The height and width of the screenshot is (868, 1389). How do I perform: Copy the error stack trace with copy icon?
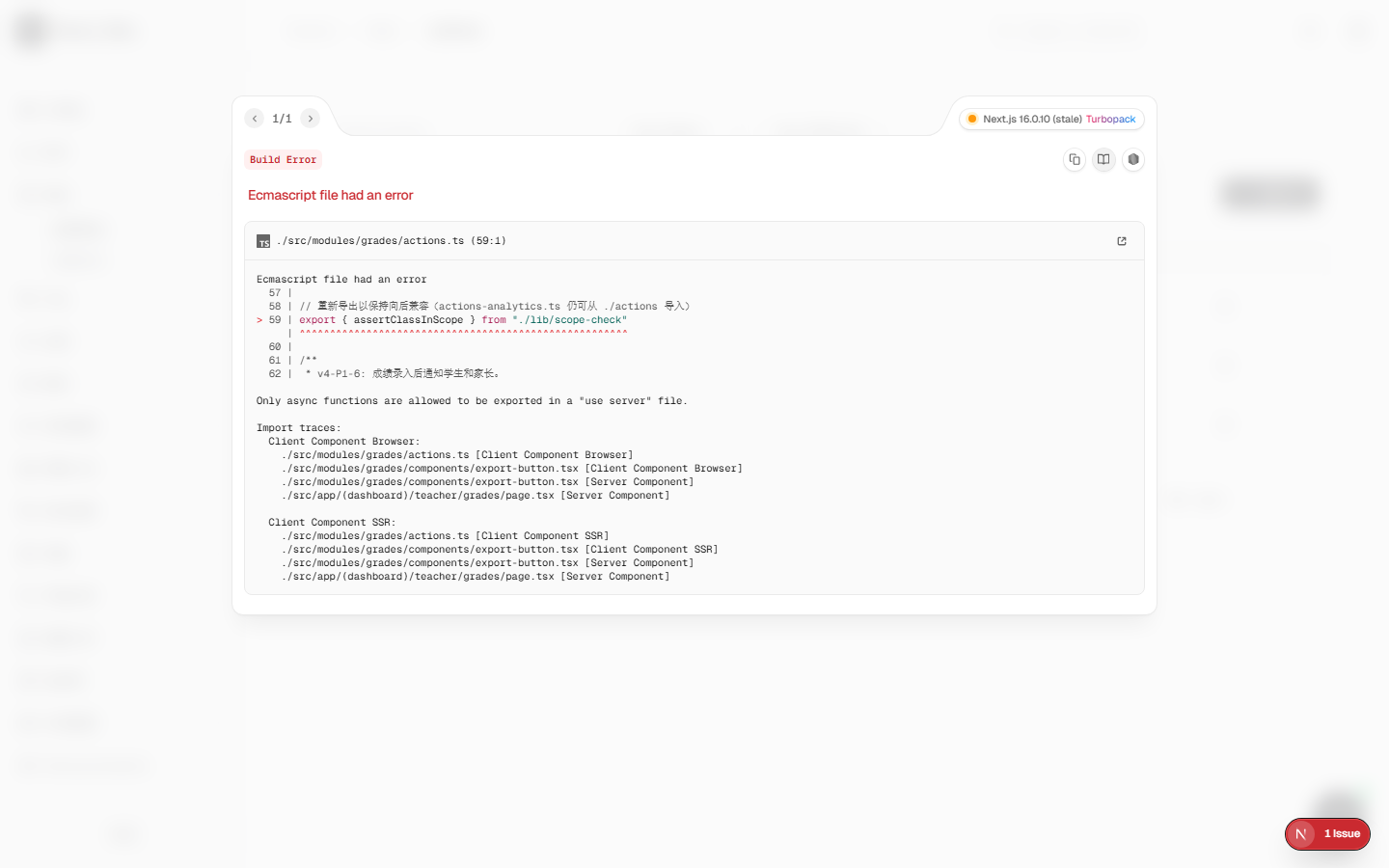pos(1075,159)
